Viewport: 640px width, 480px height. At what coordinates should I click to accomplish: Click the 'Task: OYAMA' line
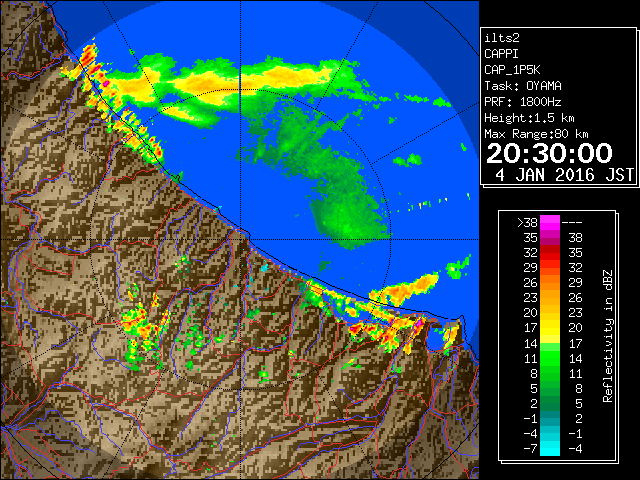click(523, 86)
